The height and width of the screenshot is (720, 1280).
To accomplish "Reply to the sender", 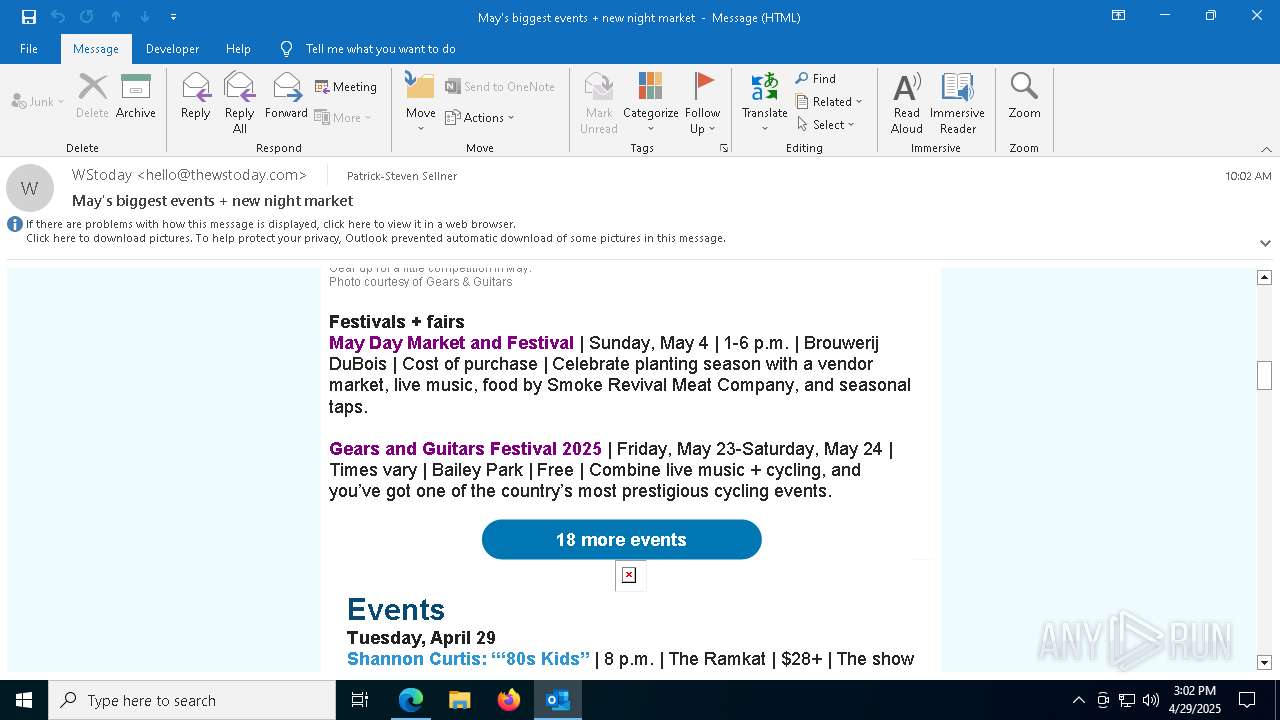I will pos(196,96).
